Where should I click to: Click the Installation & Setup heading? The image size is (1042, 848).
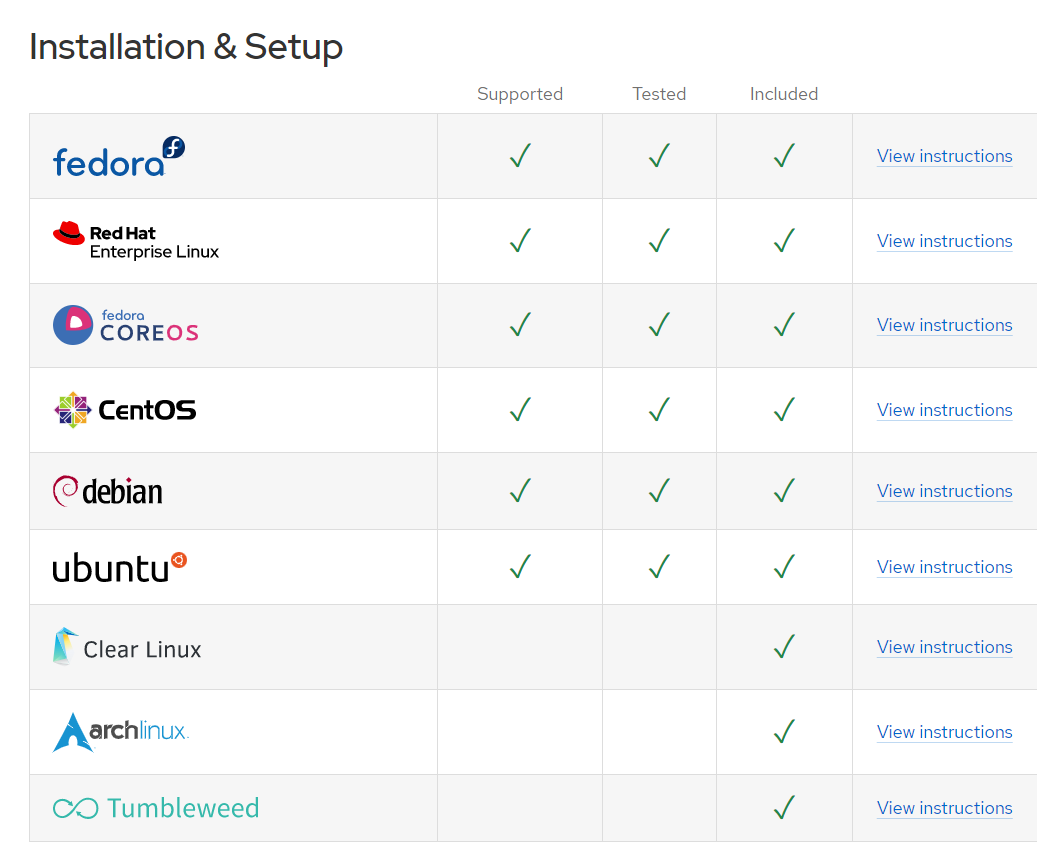pyautogui.click(x=186, y=47)
